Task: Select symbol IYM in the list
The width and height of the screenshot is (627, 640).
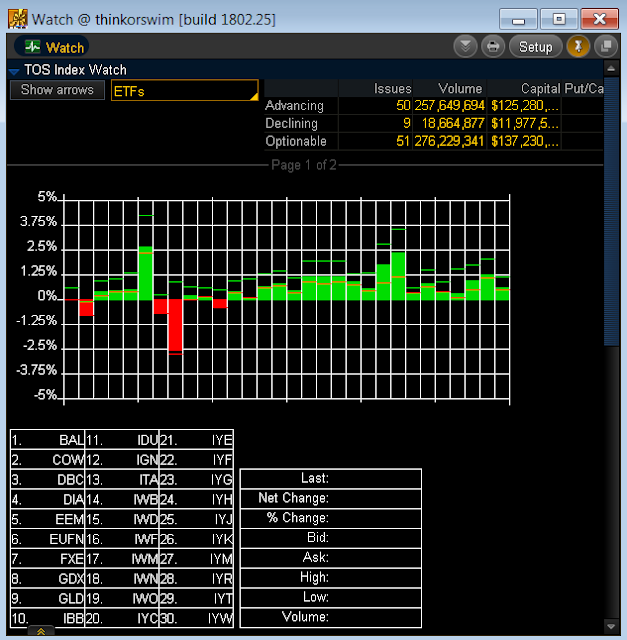Action: coord(196,559)
